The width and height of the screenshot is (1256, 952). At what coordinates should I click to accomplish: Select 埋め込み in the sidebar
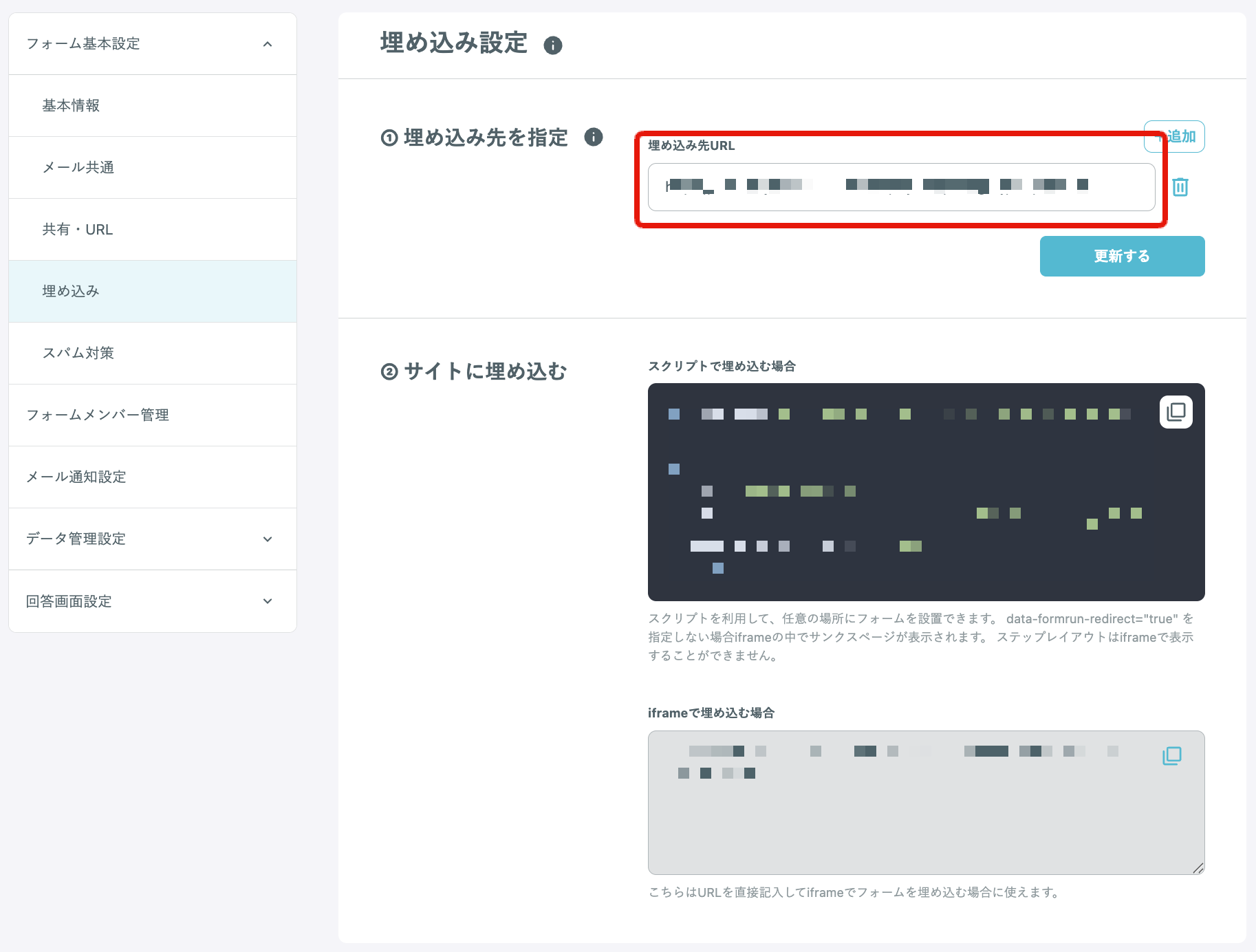coord(153,292)
